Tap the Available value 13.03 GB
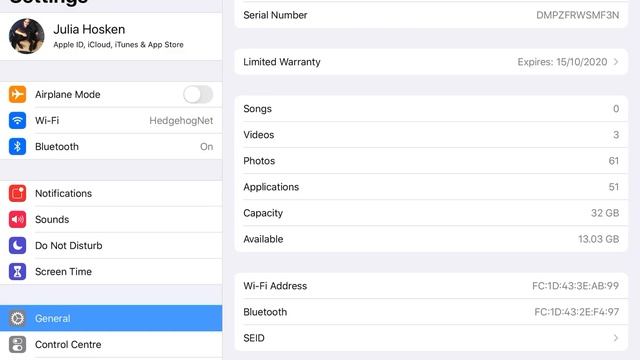640x360 pixels. pos(598,239)
